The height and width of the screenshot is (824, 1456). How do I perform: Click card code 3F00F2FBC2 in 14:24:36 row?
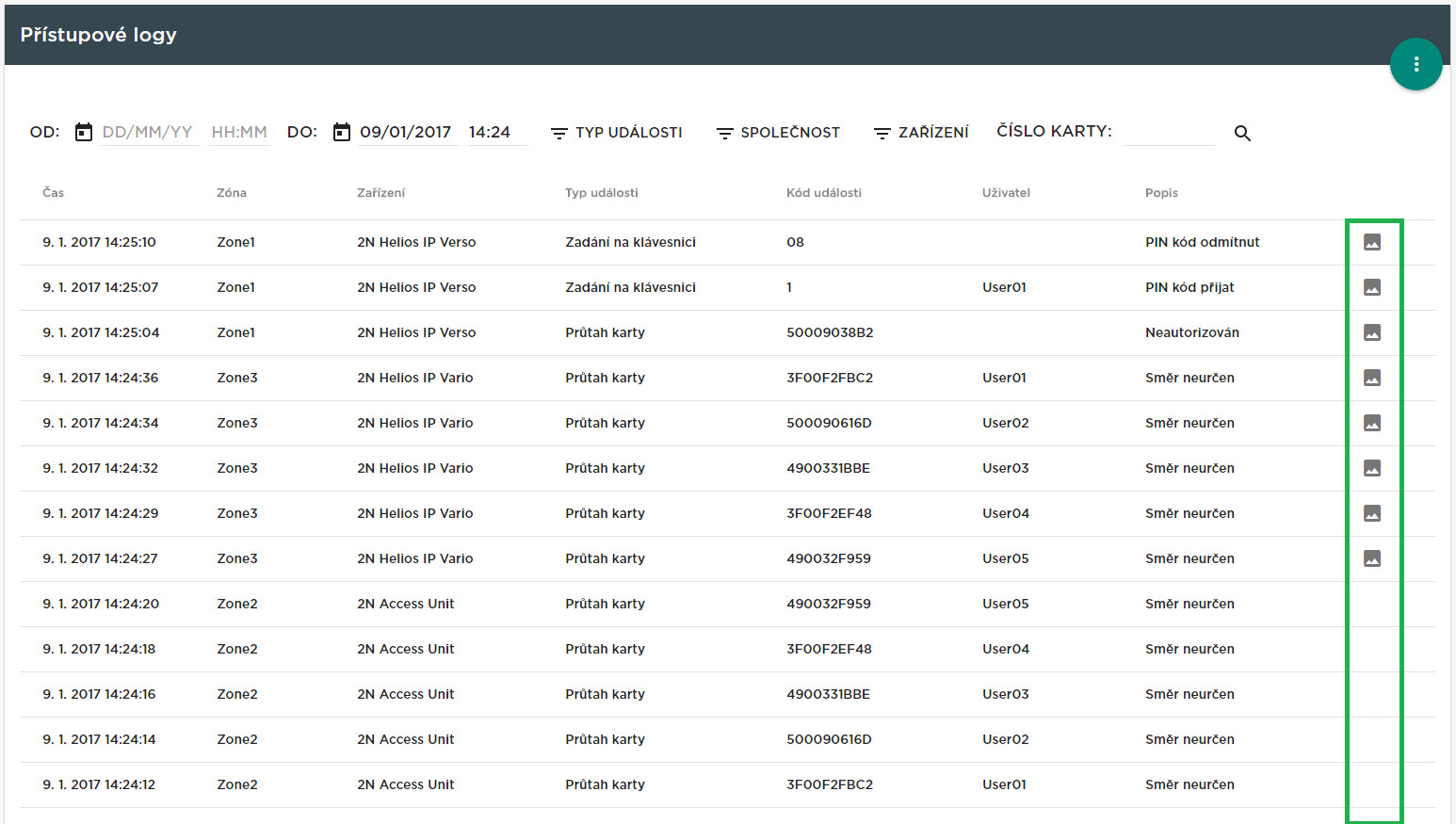point(830,378)
